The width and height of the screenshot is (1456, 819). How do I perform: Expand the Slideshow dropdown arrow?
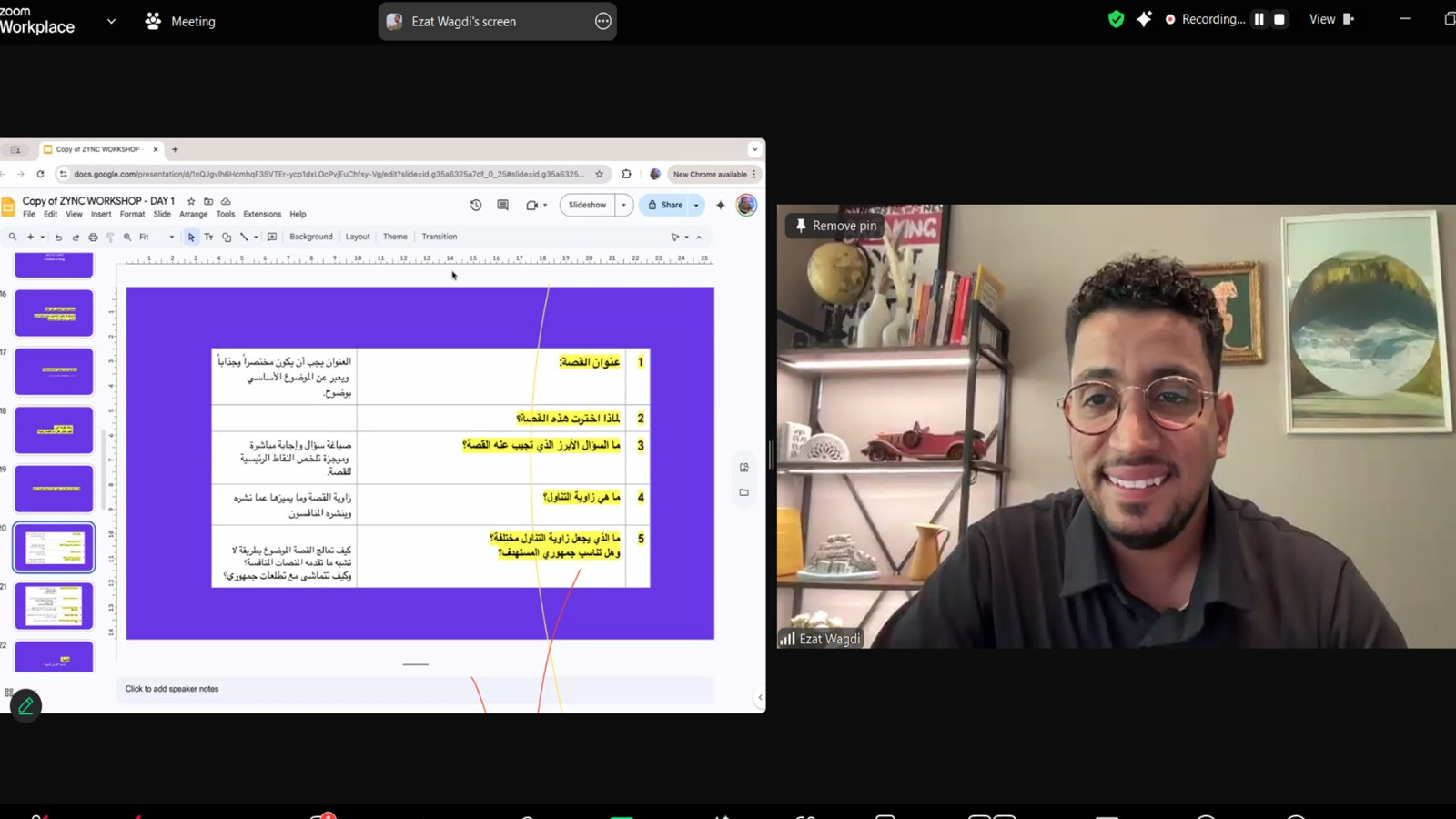point(623,206)
